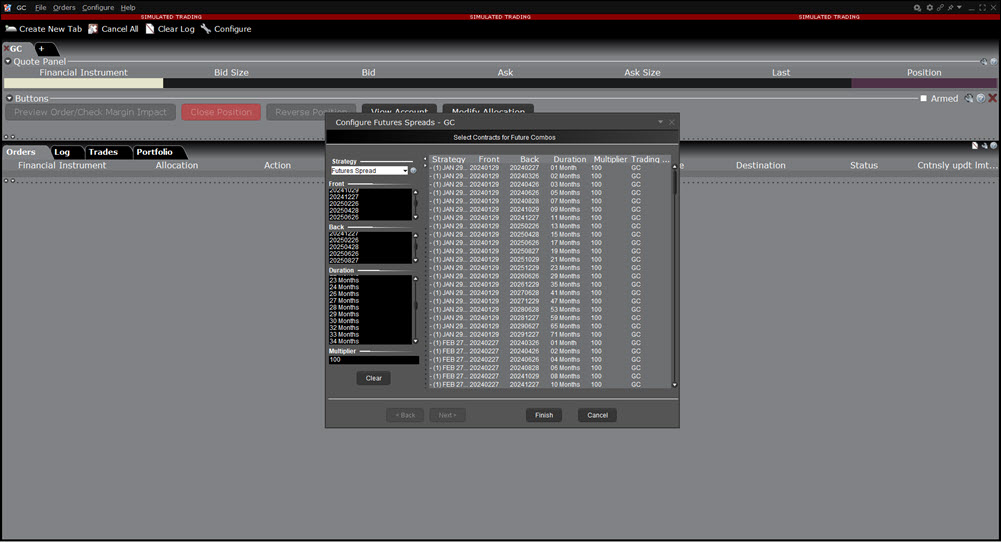Image resolution: width=1001 pixels, height=542 pixels.
Task: Open the Orders menu
Action: tap(64, 8)
